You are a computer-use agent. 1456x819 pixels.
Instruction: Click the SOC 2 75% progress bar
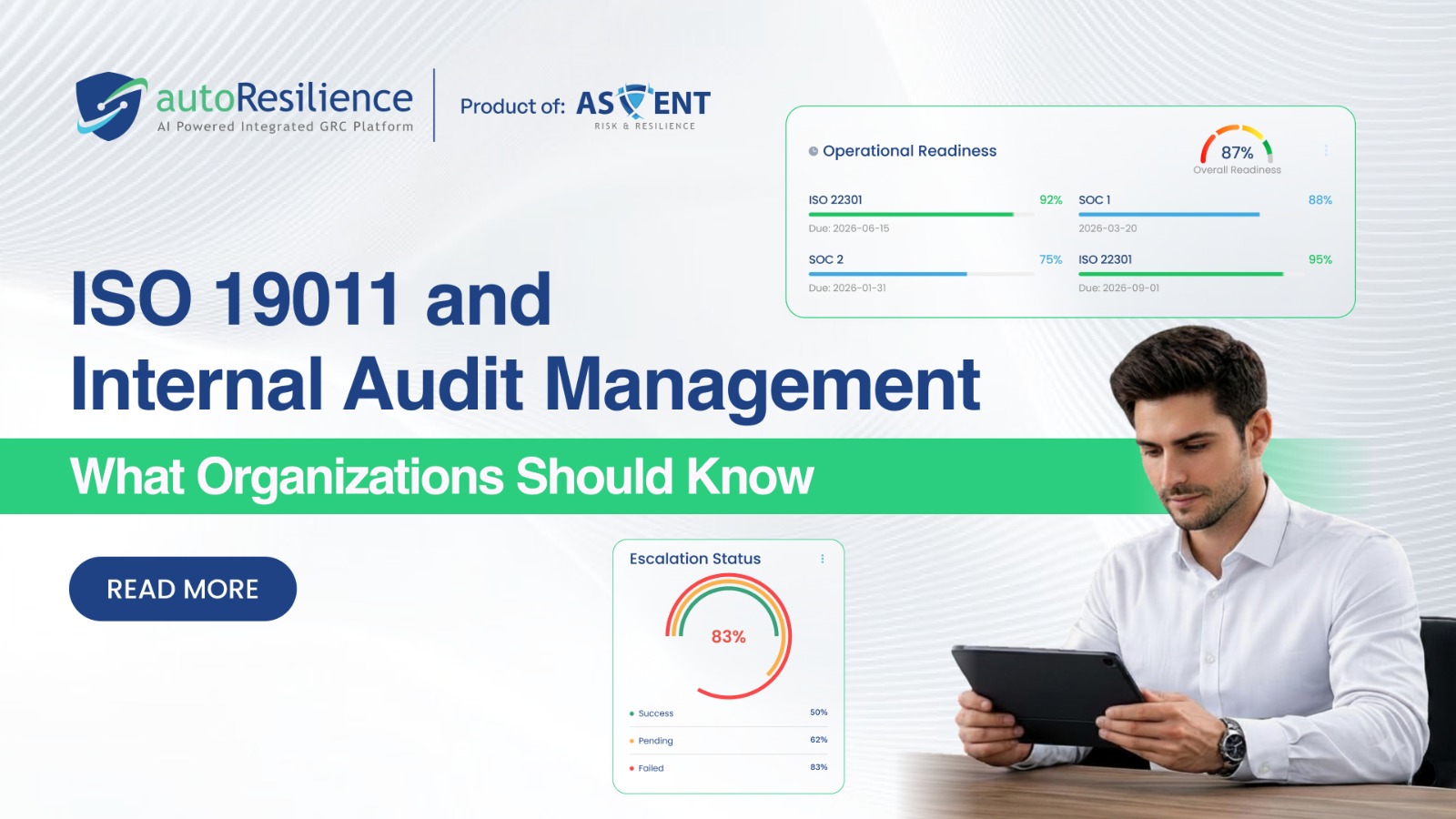tap(921, 274)
